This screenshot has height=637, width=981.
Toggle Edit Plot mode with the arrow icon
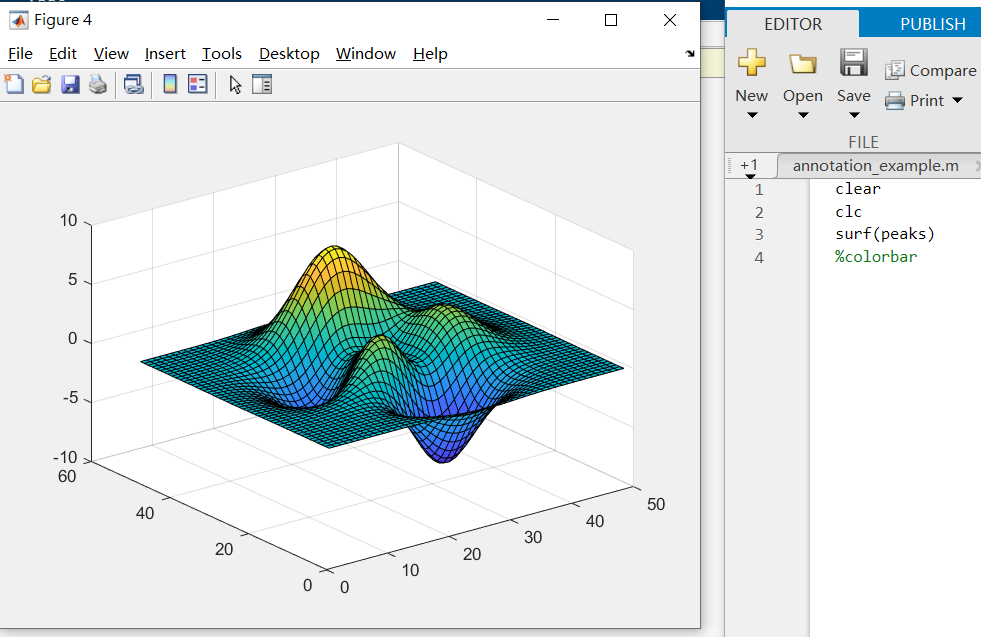coord(234,84)
